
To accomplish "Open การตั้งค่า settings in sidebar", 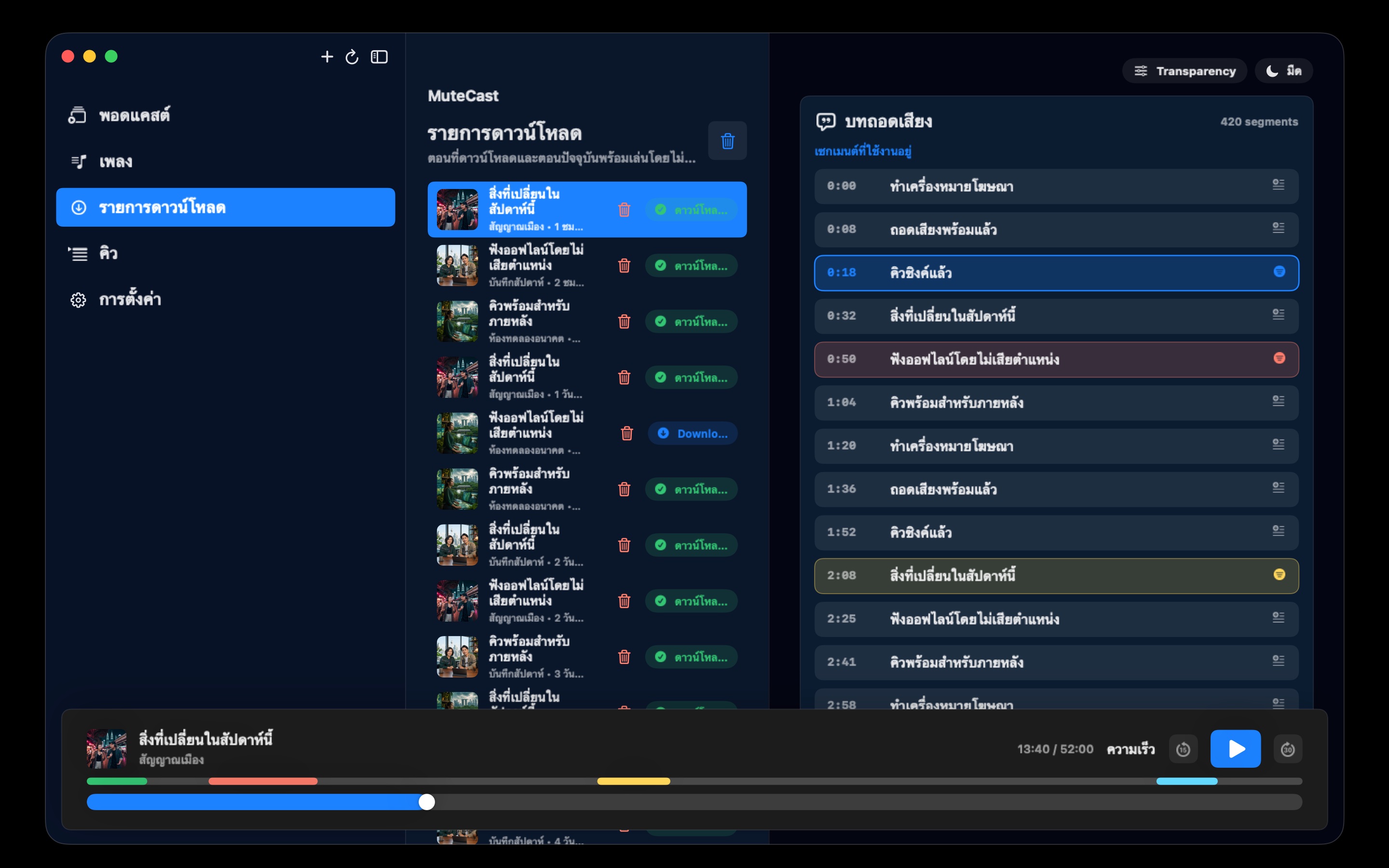I will click(x=226, y=299).
